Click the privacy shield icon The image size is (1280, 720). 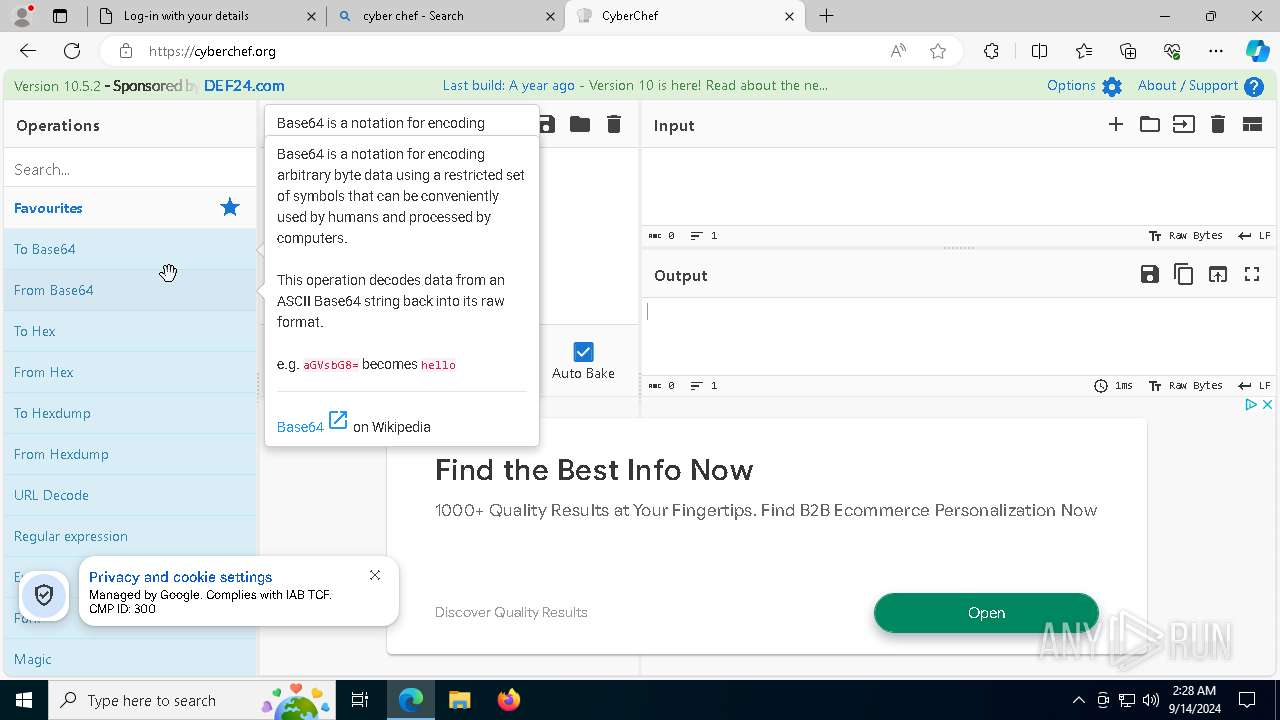point(44,596)
